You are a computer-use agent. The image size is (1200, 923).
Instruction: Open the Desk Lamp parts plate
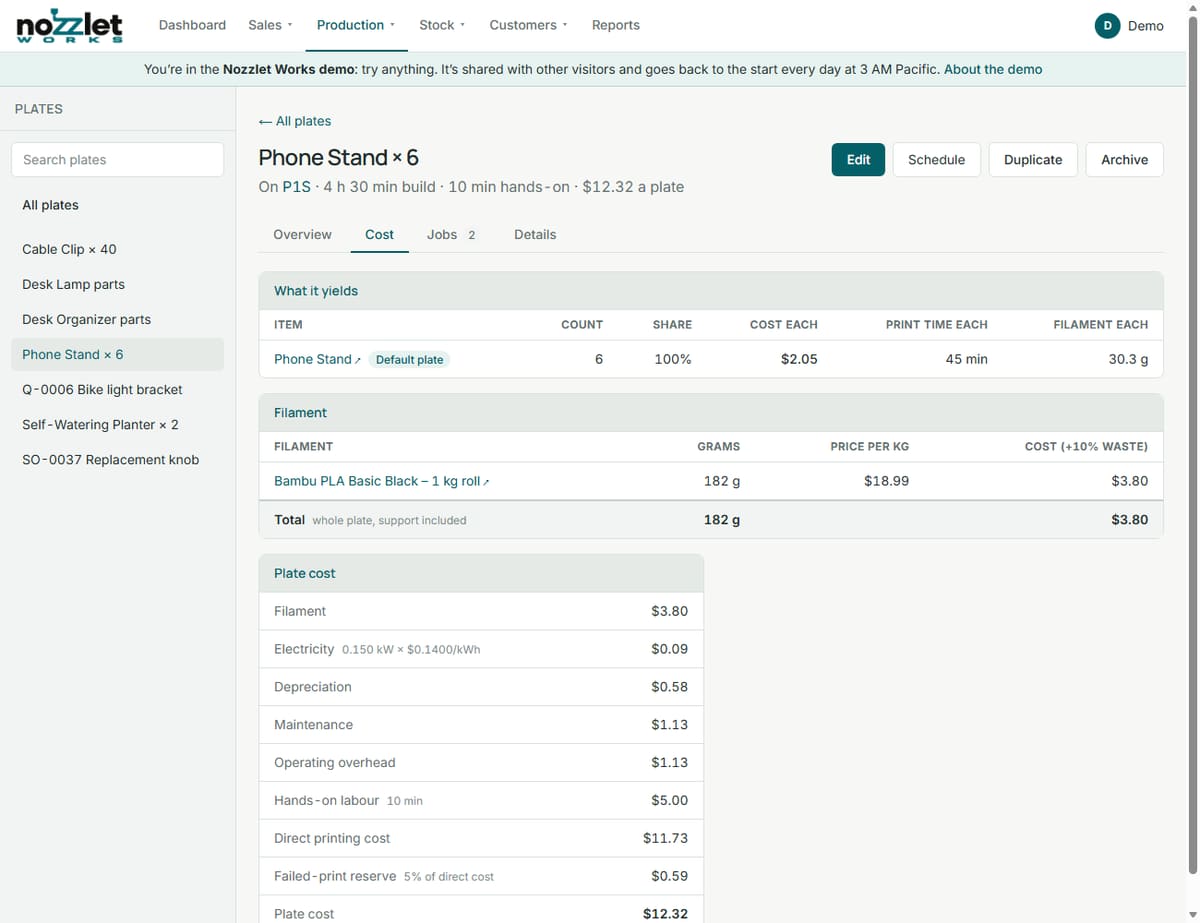(x=117, y=284)
